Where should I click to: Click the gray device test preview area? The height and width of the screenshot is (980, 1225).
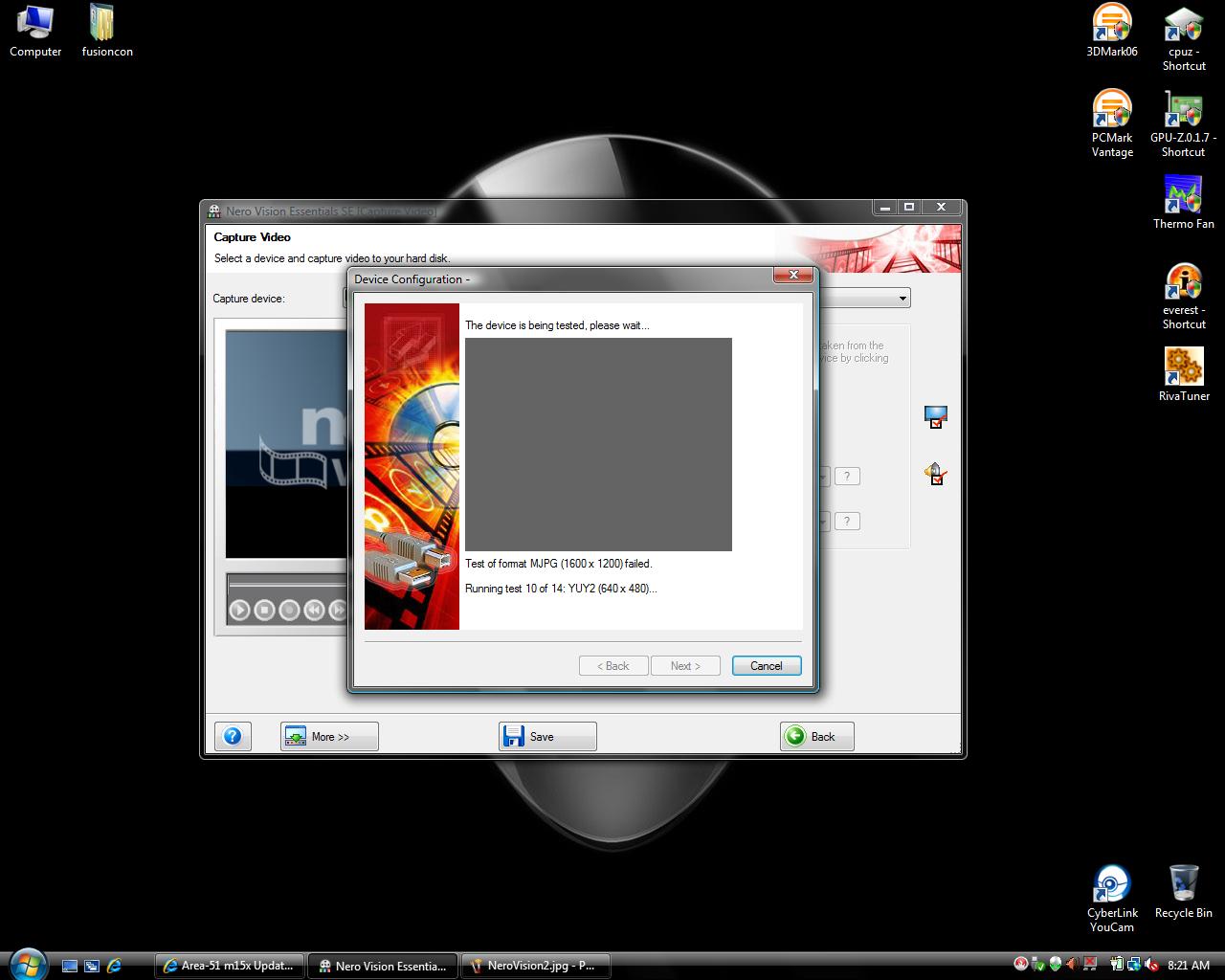[598, 444]
